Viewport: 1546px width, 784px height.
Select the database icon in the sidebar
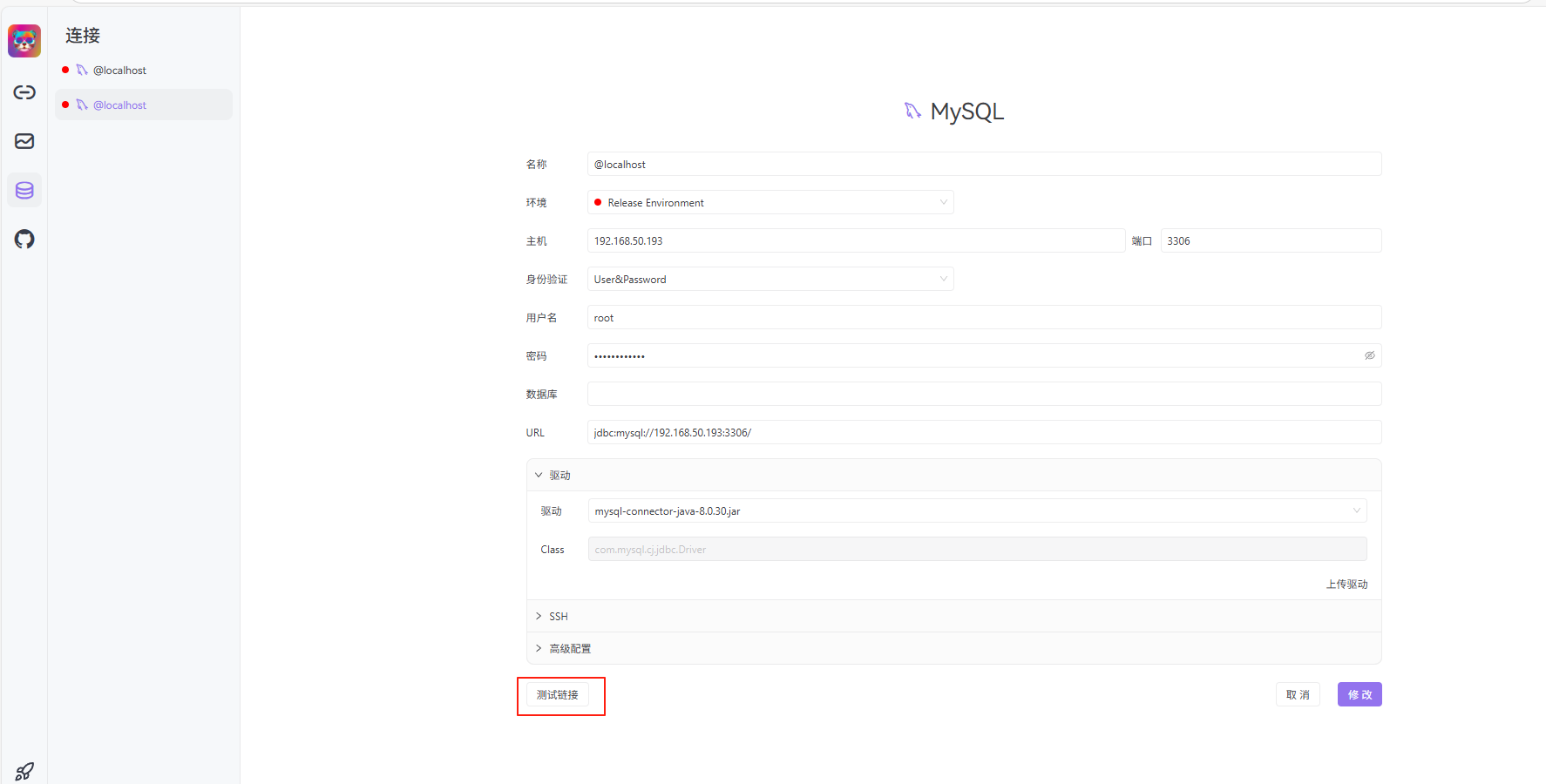(x=24, y=189)
